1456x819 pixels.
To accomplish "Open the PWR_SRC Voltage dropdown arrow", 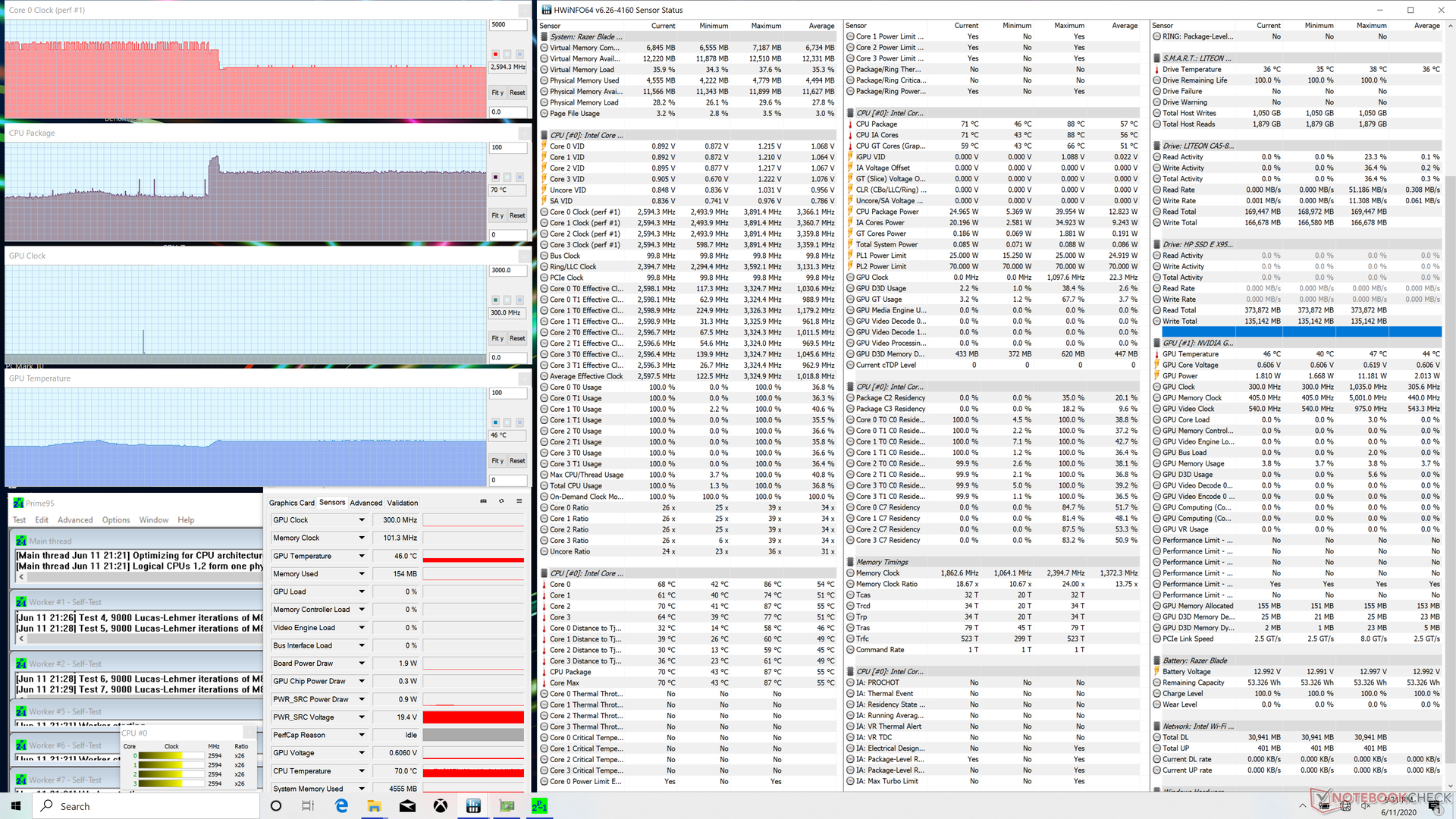I will pos(362,717).
